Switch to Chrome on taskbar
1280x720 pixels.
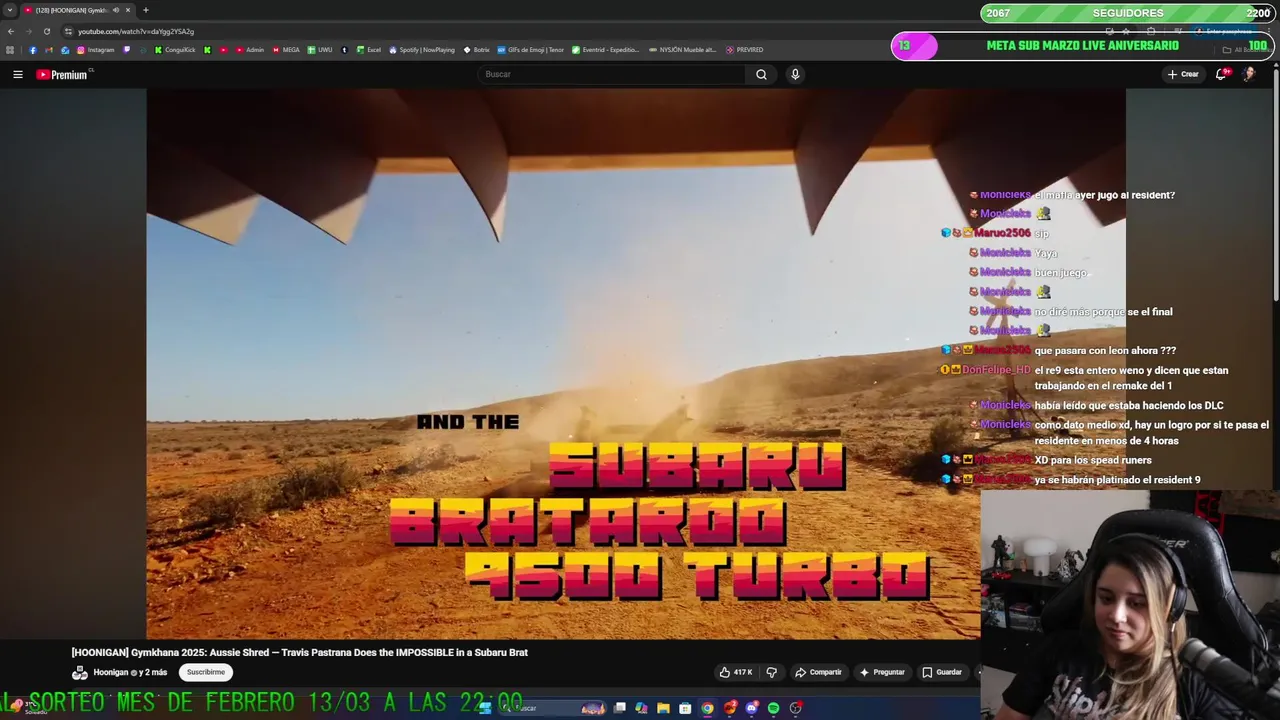point(708,708)
